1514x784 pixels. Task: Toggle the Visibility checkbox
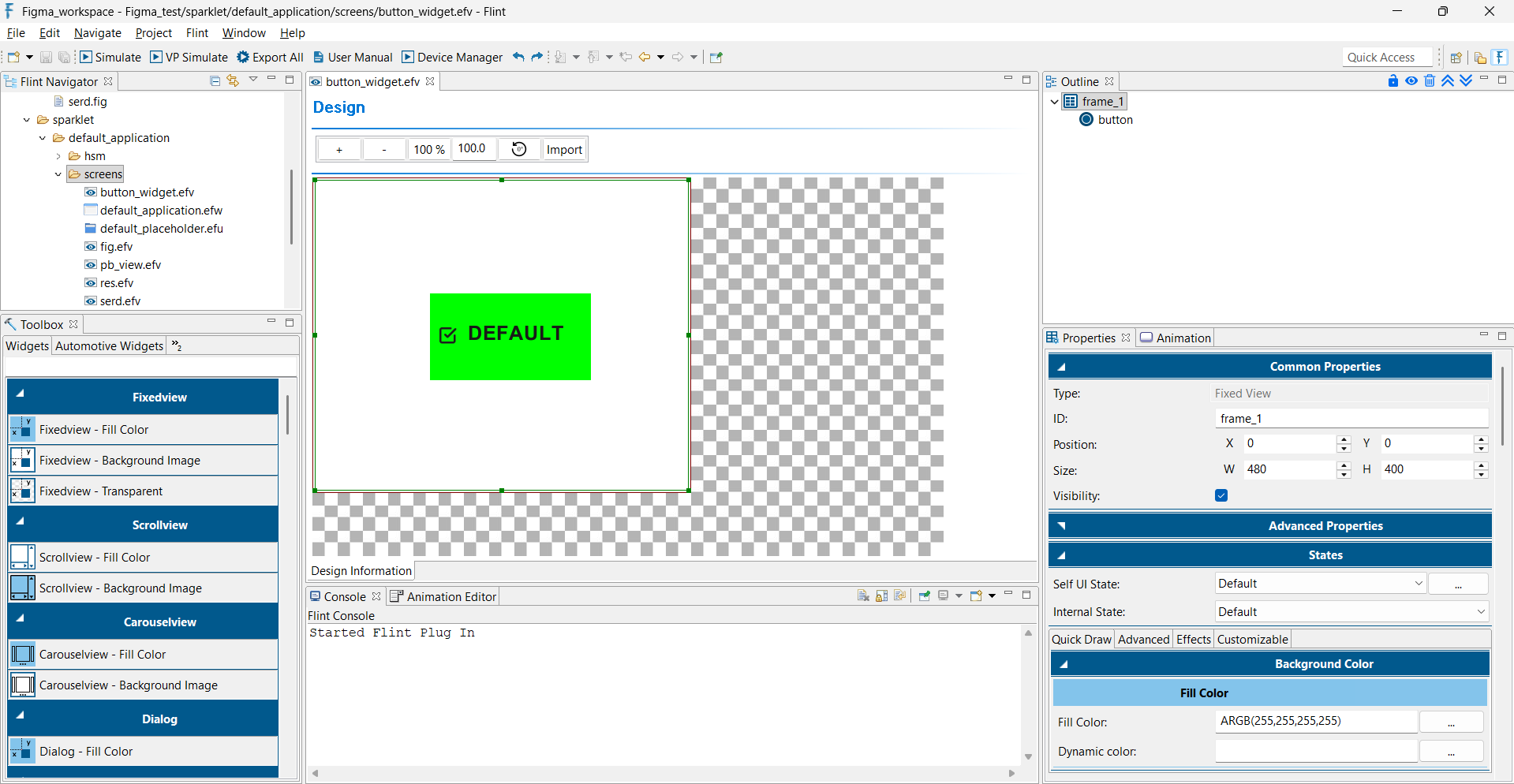pyautogui.click(x=1221, y=495)
